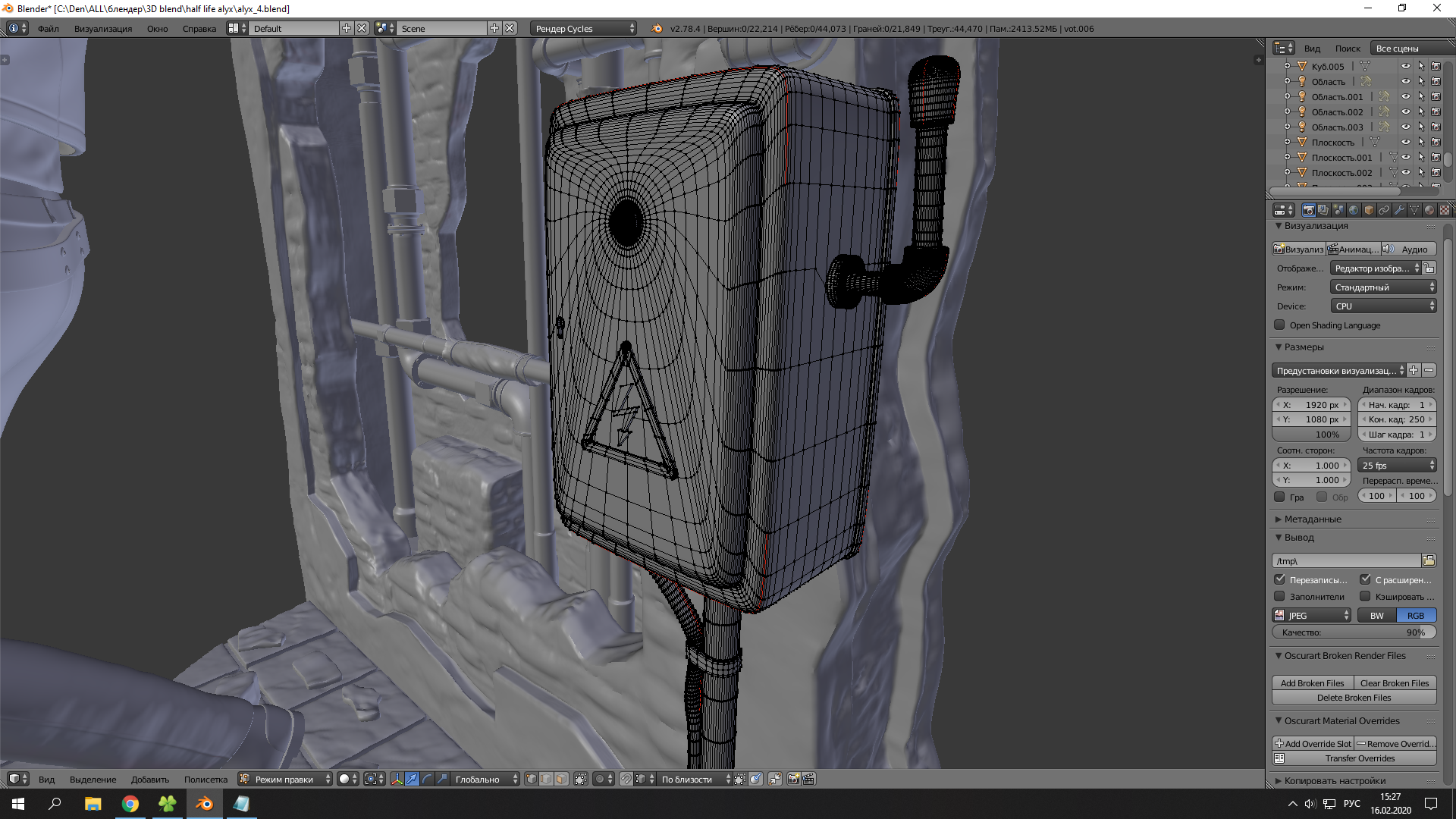
Task: Open the Полисетка mesh menu
Action: coord(206,779)
